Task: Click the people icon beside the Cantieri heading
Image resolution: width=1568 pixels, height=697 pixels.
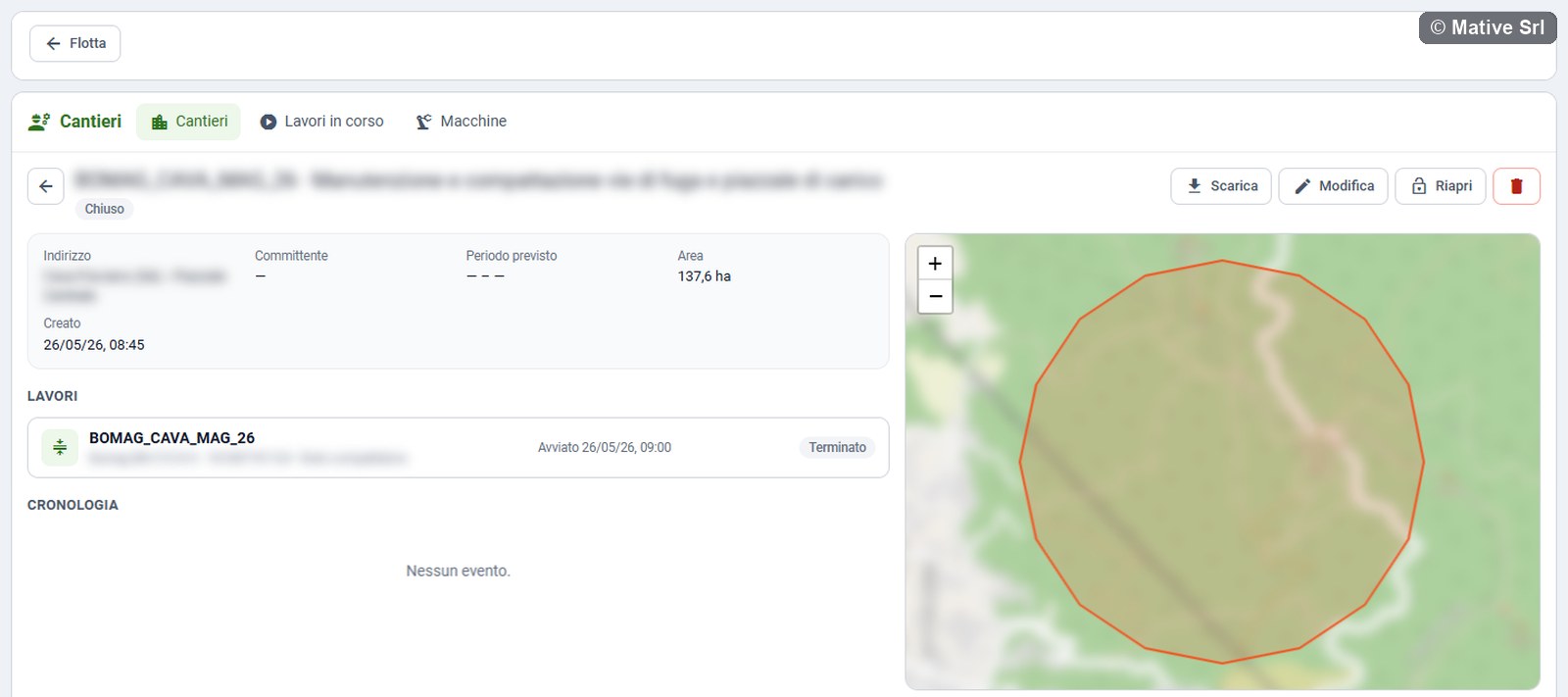Action: [39, 122]
